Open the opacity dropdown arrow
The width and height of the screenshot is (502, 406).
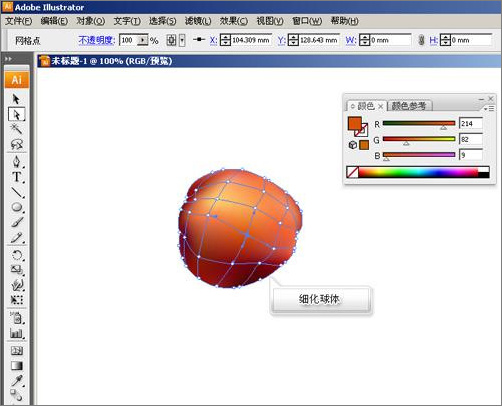143,40
